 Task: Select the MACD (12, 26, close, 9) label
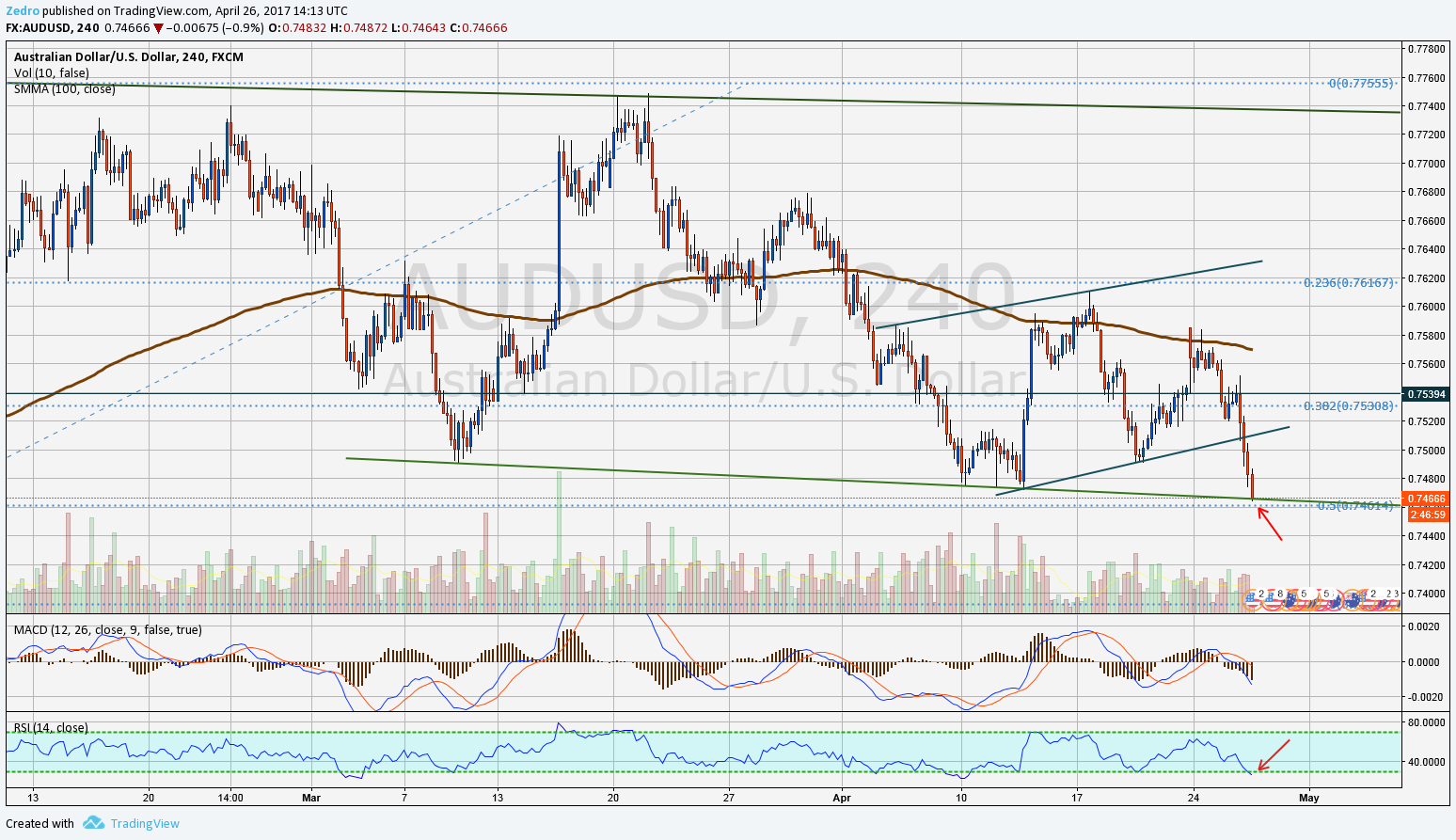point(108,629)
